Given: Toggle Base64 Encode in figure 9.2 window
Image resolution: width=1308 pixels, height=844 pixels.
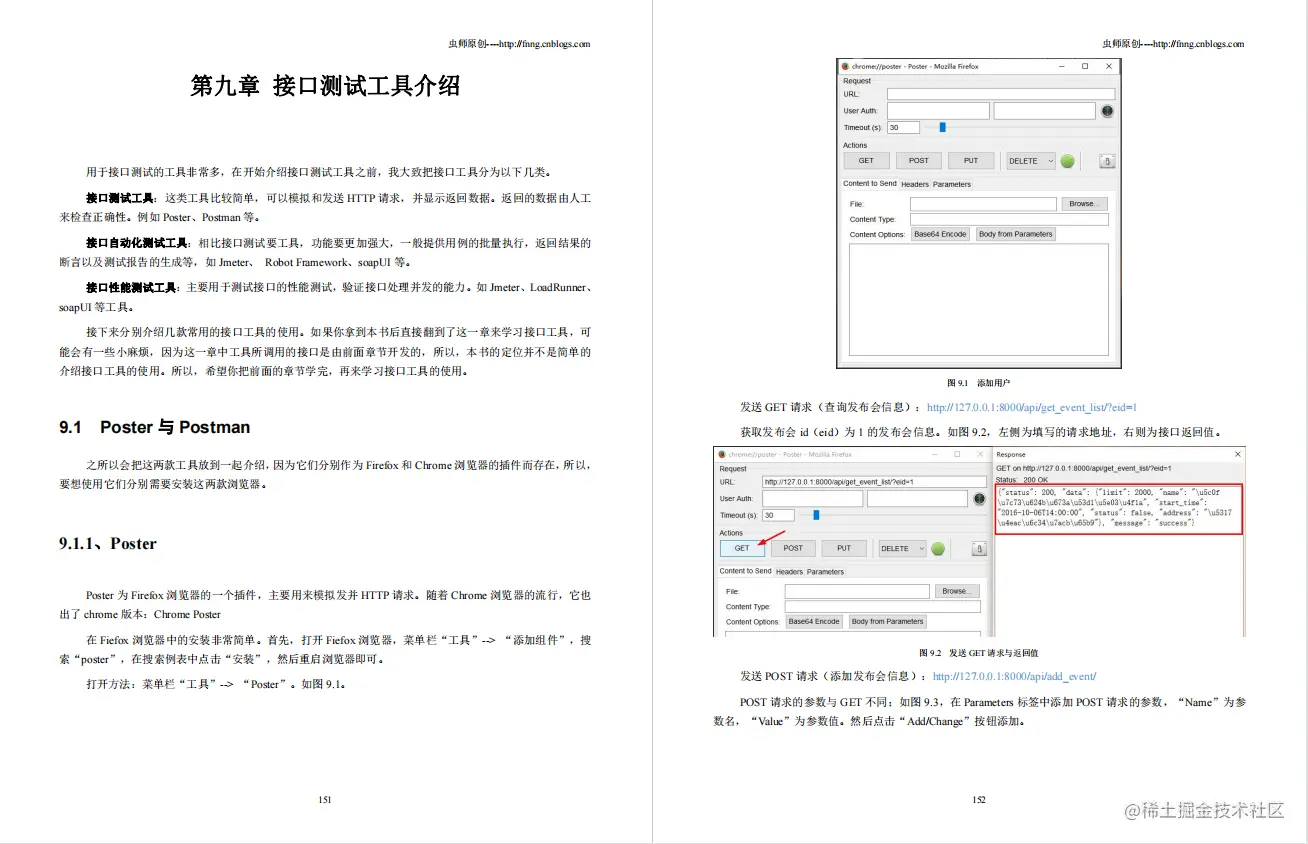Looking at the screenshot, I should (x=814, y=621).
